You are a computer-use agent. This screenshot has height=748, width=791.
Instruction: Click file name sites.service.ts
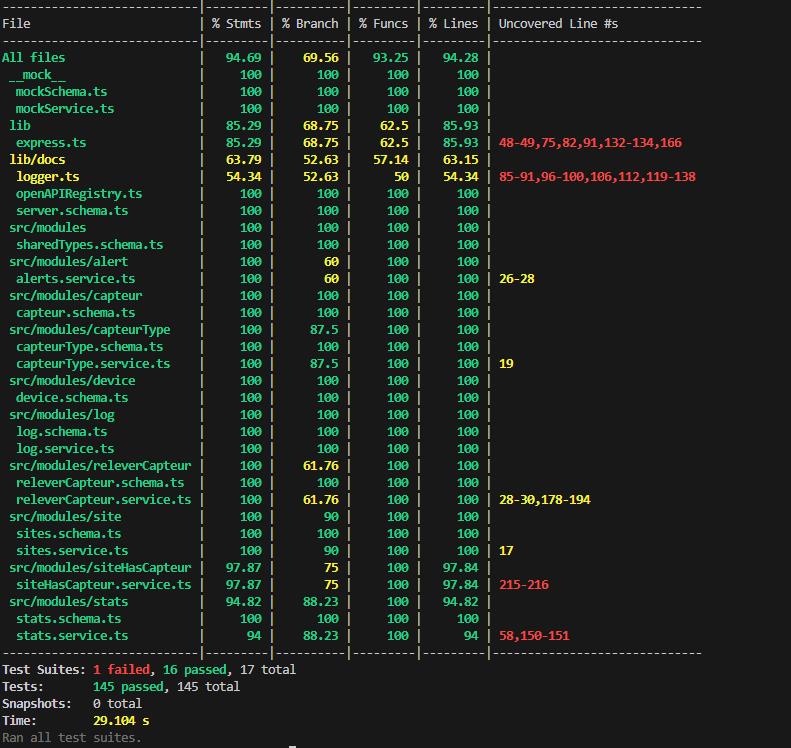tap(72, 551)
